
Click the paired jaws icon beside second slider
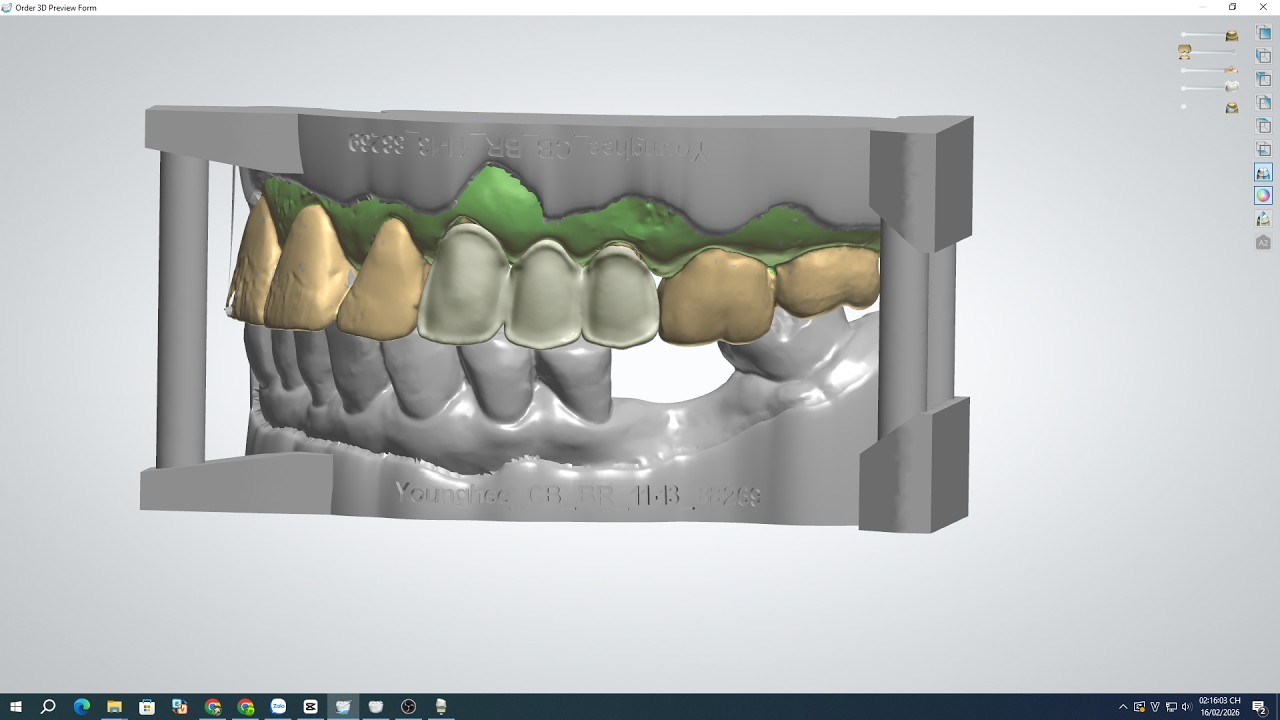[1184, 52]
